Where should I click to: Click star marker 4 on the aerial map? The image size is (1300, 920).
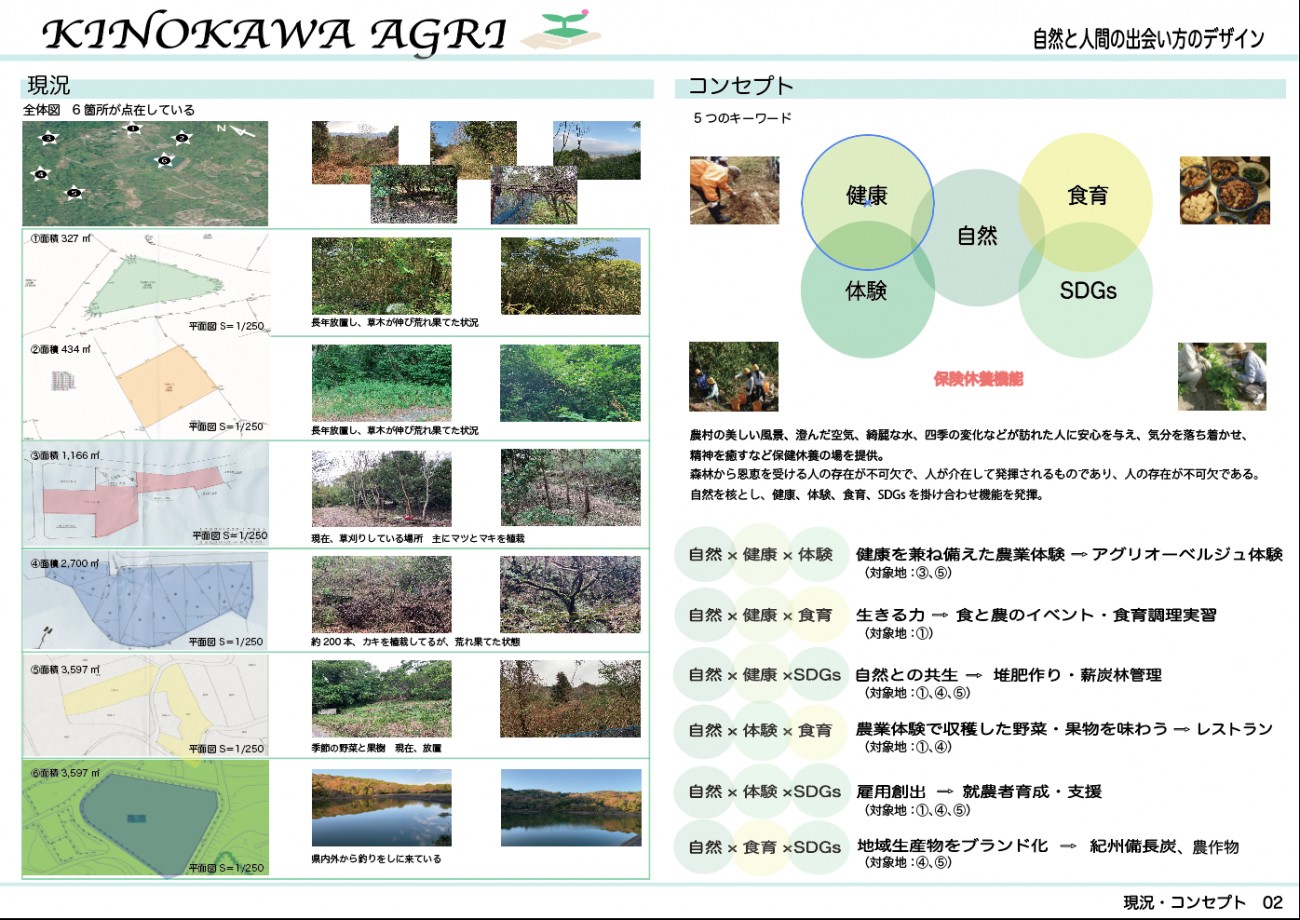click(40, 174)
